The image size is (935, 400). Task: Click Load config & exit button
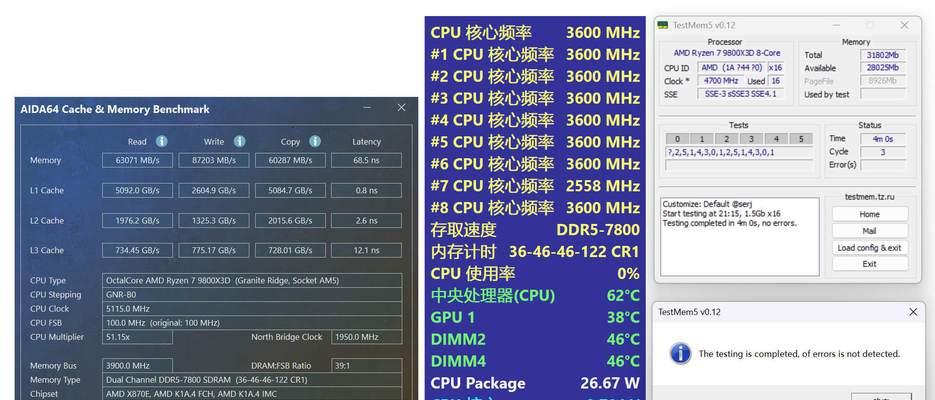click(x=870, y=247)
